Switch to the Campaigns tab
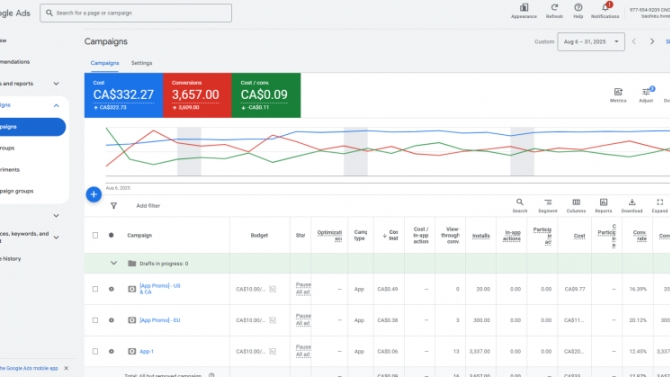Image resolution: width=670 pixels, height=377 pixels. tap(105, 63)
